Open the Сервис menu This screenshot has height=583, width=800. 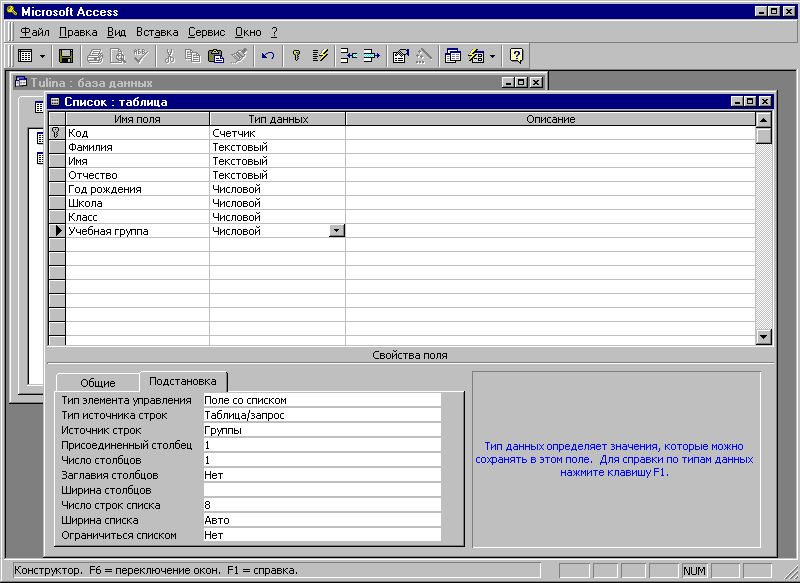207,32
